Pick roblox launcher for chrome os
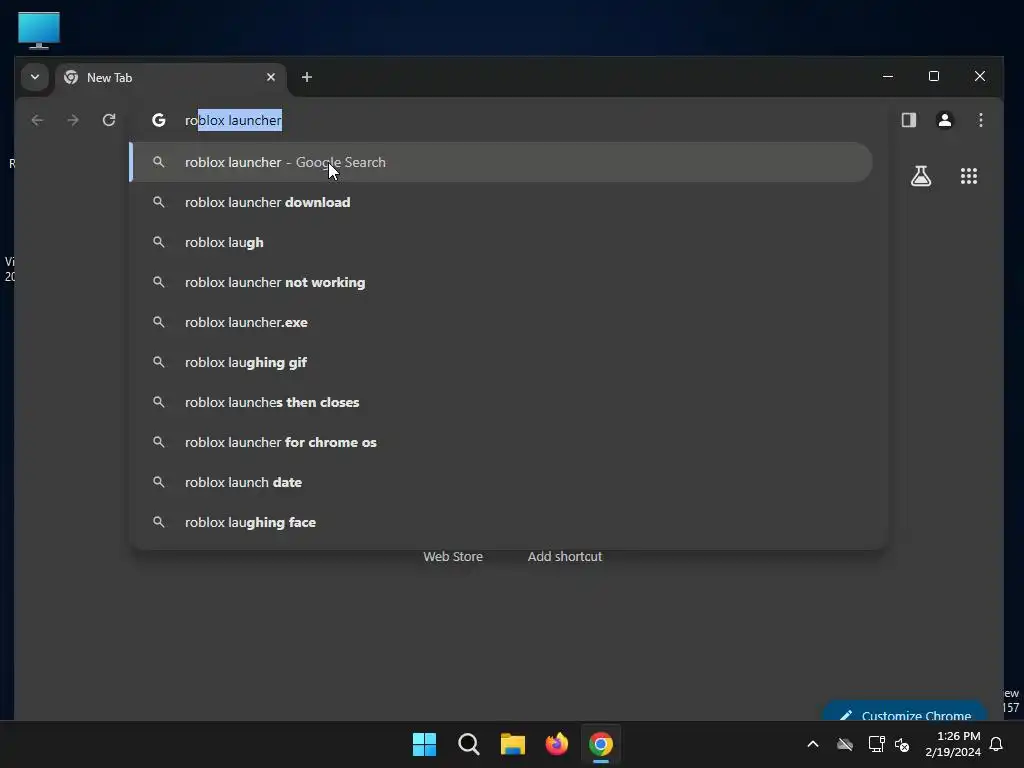Screen dimensions: 1024x768 point(501,442)
